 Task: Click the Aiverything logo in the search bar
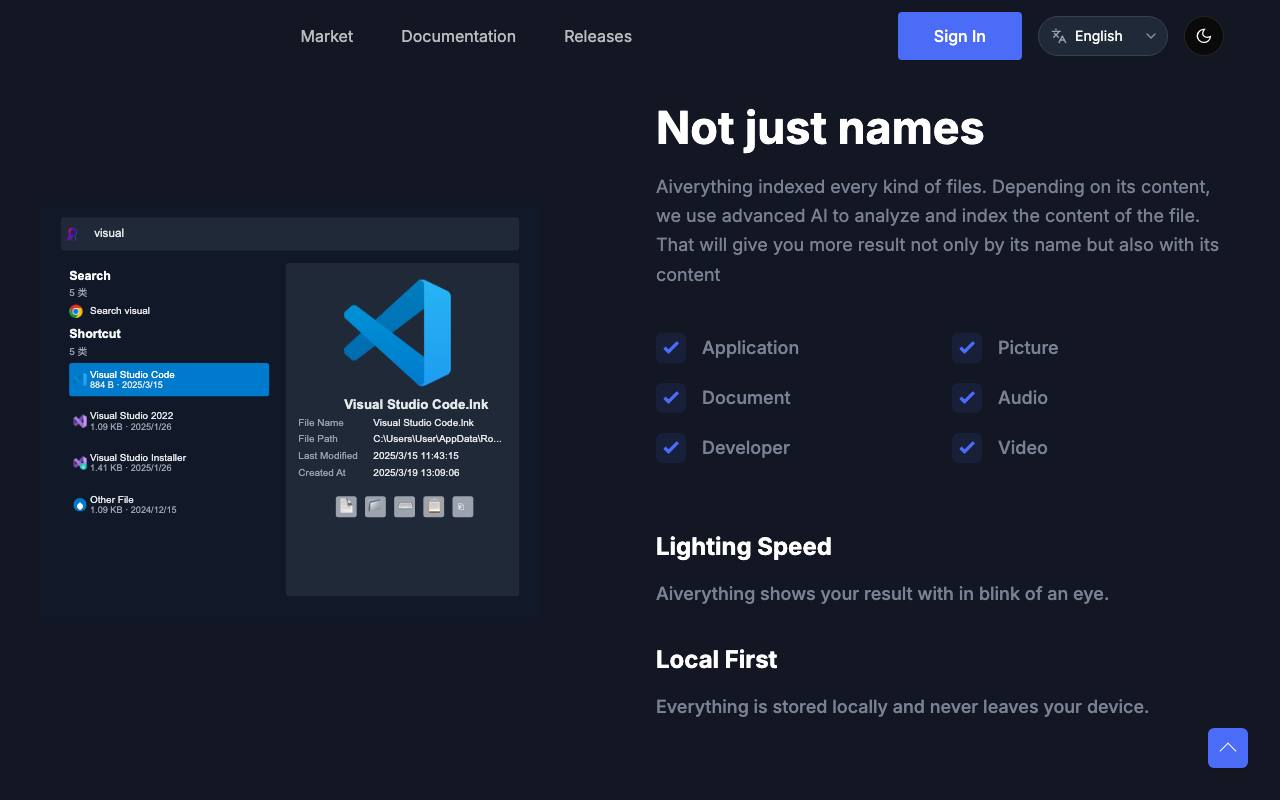(x=73, y=233)
